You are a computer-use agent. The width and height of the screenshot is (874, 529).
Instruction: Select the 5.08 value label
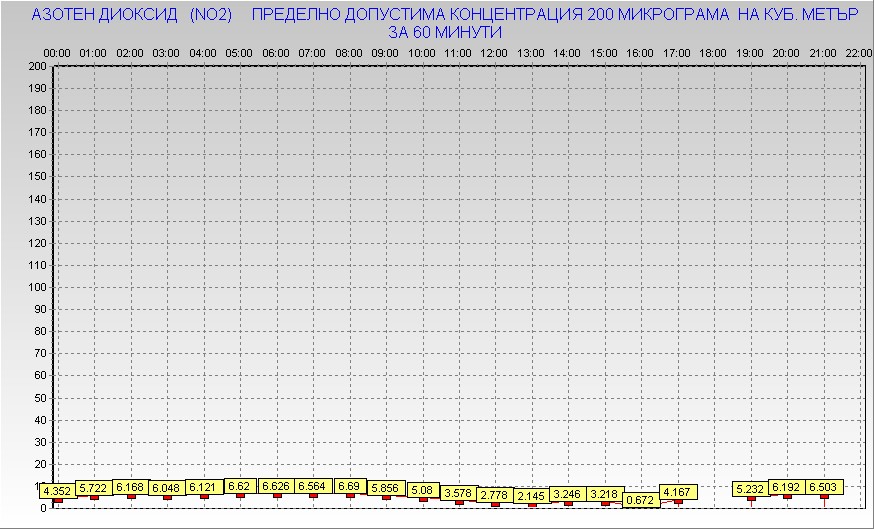pyautogui.click(x=422, y=490)
